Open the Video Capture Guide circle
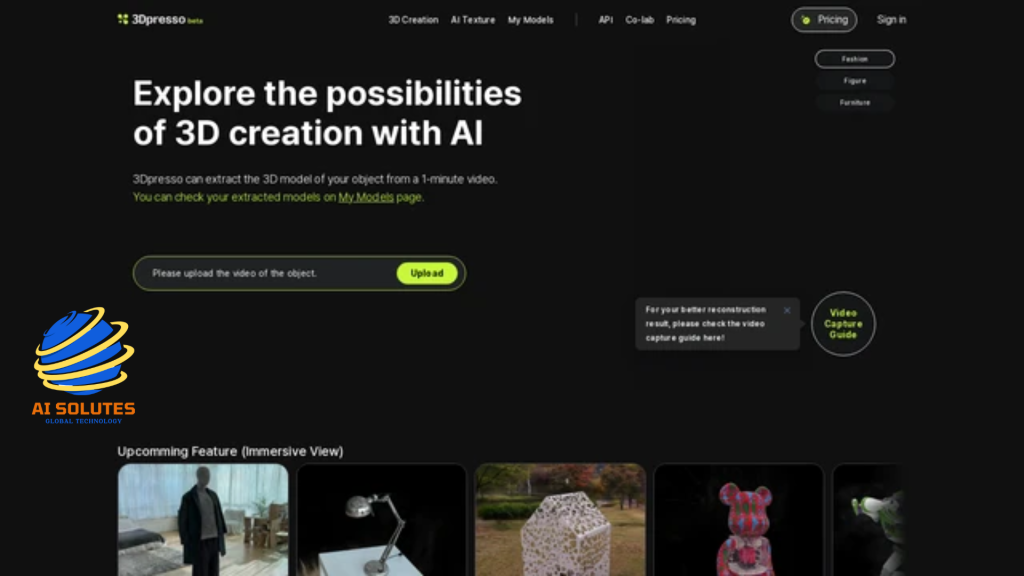Viewport: 1024px width, 576px height. 843,324
